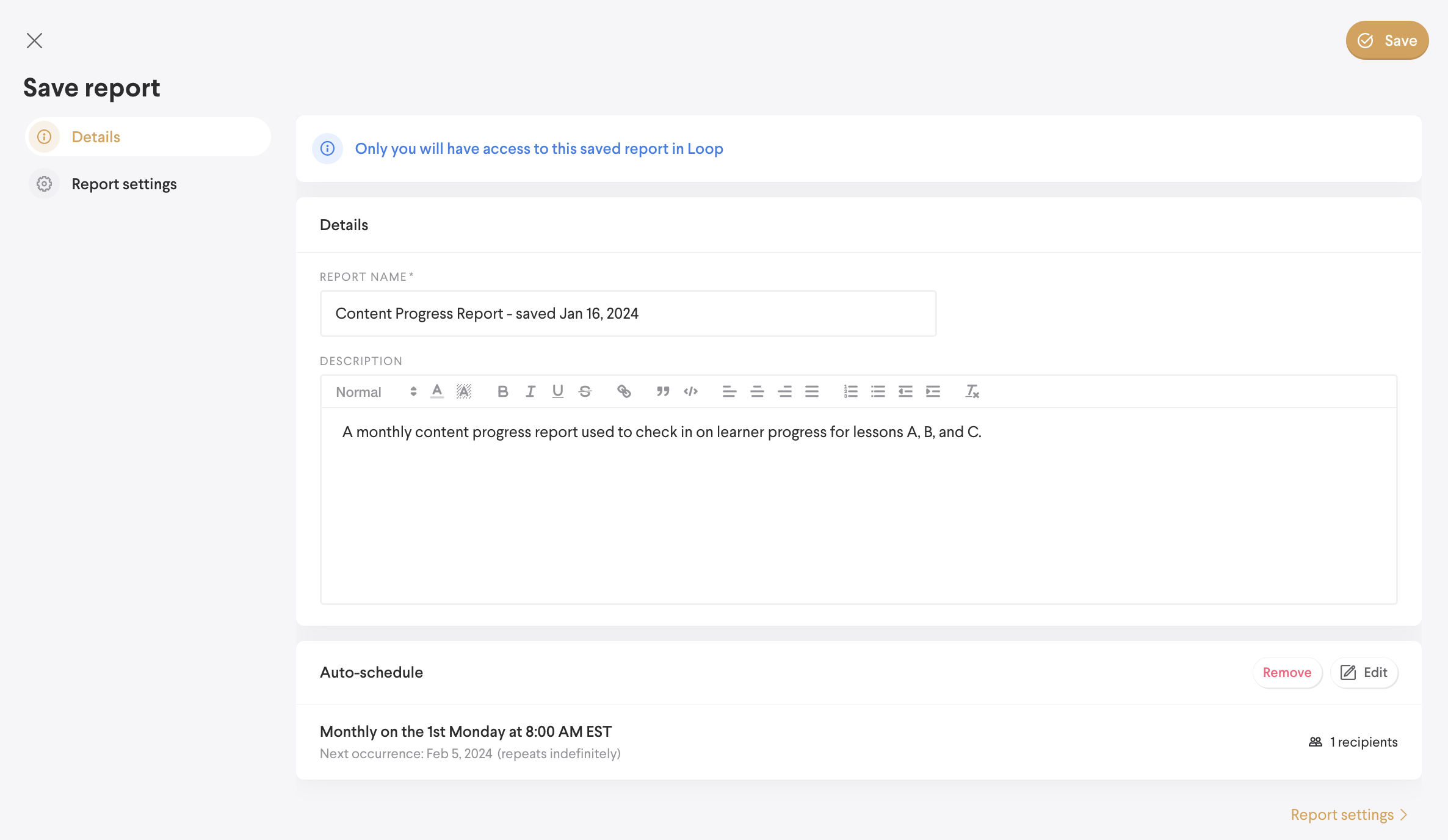
Task: Open the text background color picker
Action: [x=464, y=391]
